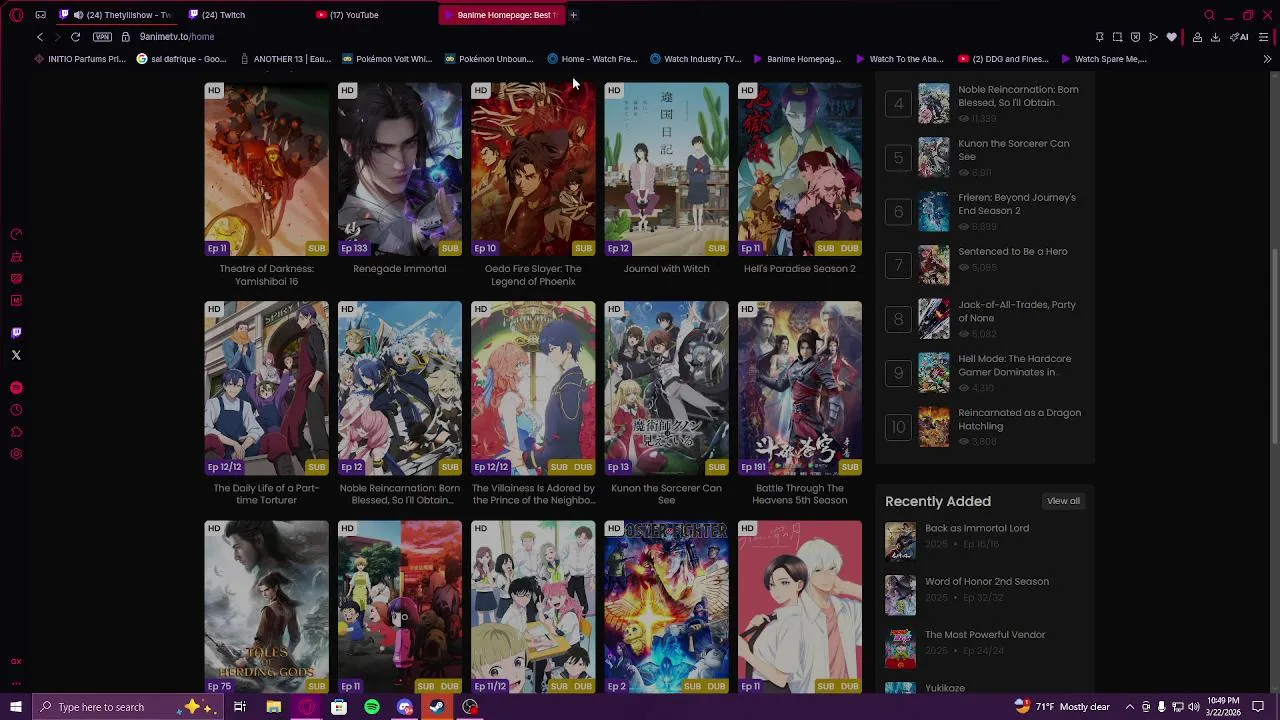1280x720 pixels.
Task: Switch to the Thetyliilshow Twitch tab
Action: click(117, 15)
